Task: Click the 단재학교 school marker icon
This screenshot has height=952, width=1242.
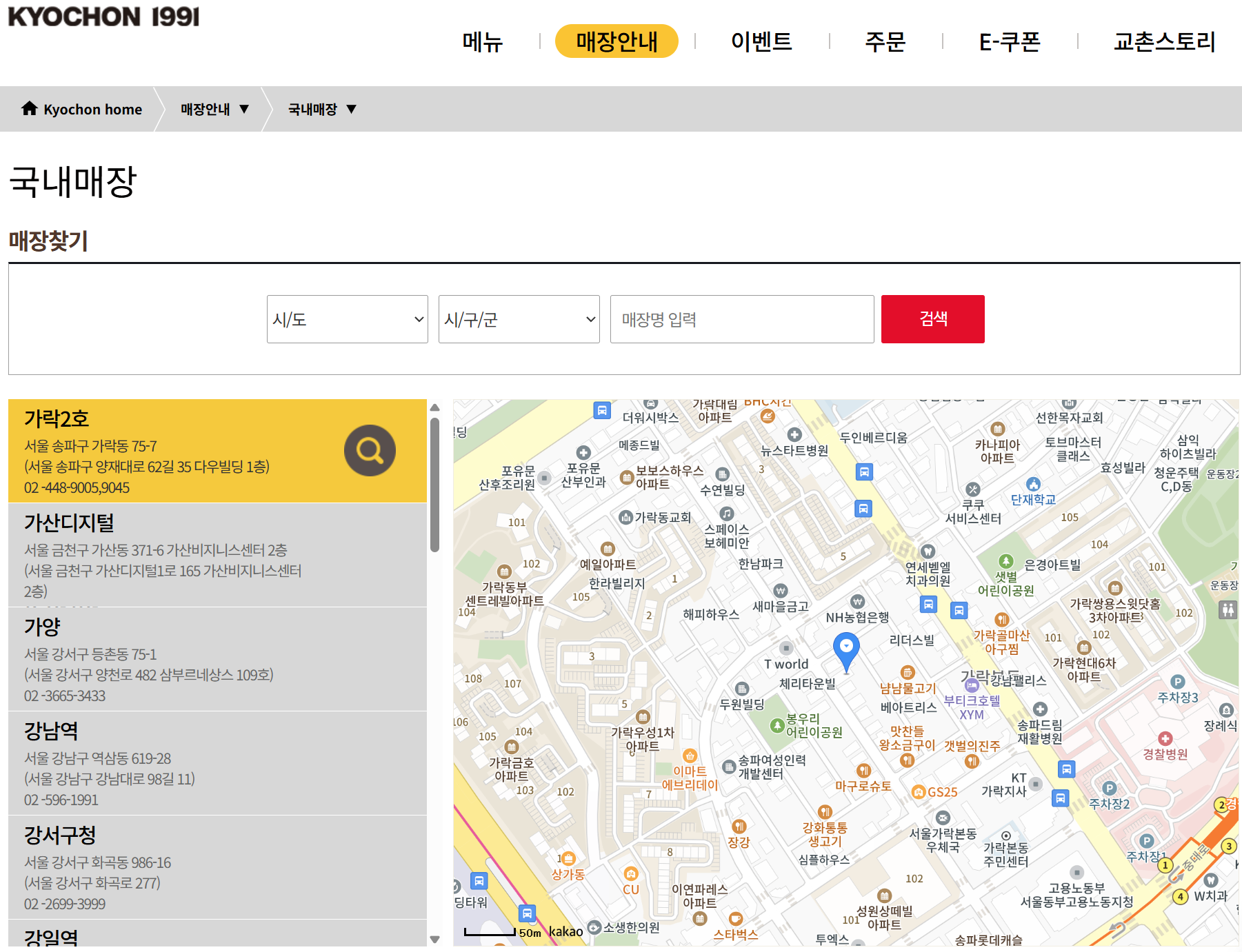Action: 1033,484
